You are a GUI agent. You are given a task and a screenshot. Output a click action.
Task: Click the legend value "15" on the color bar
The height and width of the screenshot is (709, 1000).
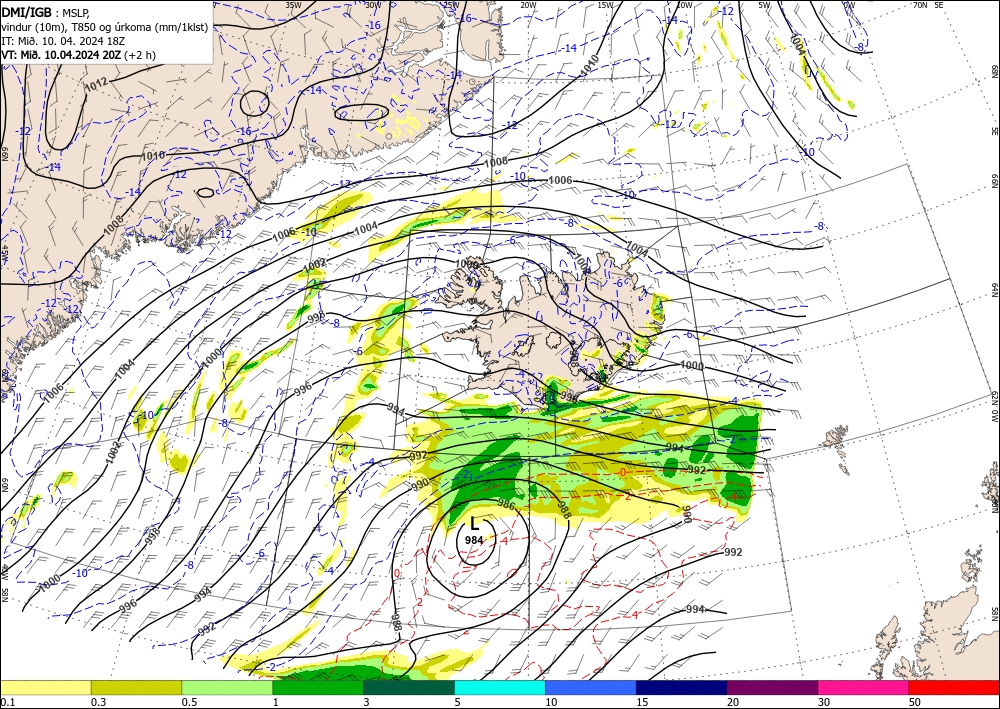click(642, 702)
